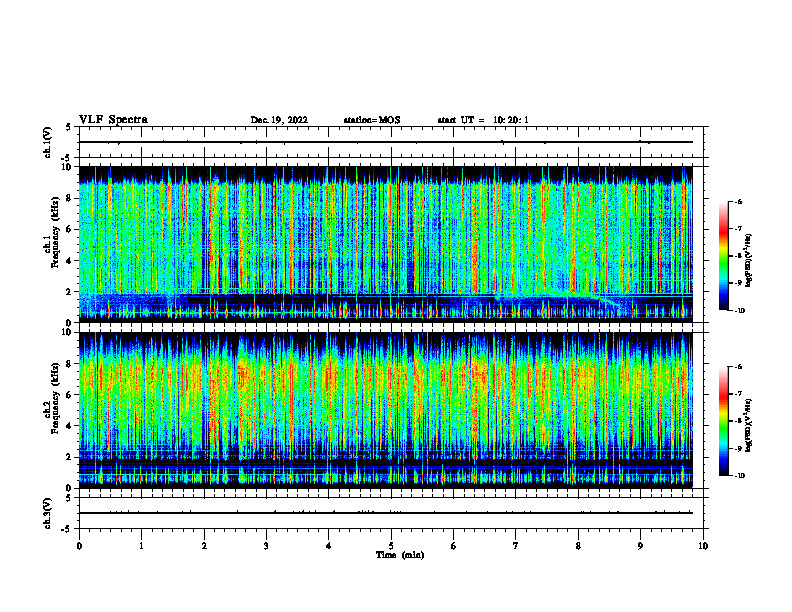Click the "-5" tick of ch.3(V) panel
792x612 pixels.
pyautogui.click(x=67, y=529)
